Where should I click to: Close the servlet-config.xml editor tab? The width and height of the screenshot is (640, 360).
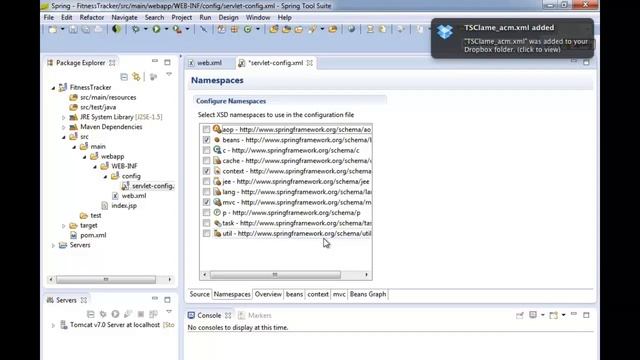[310, 63]
